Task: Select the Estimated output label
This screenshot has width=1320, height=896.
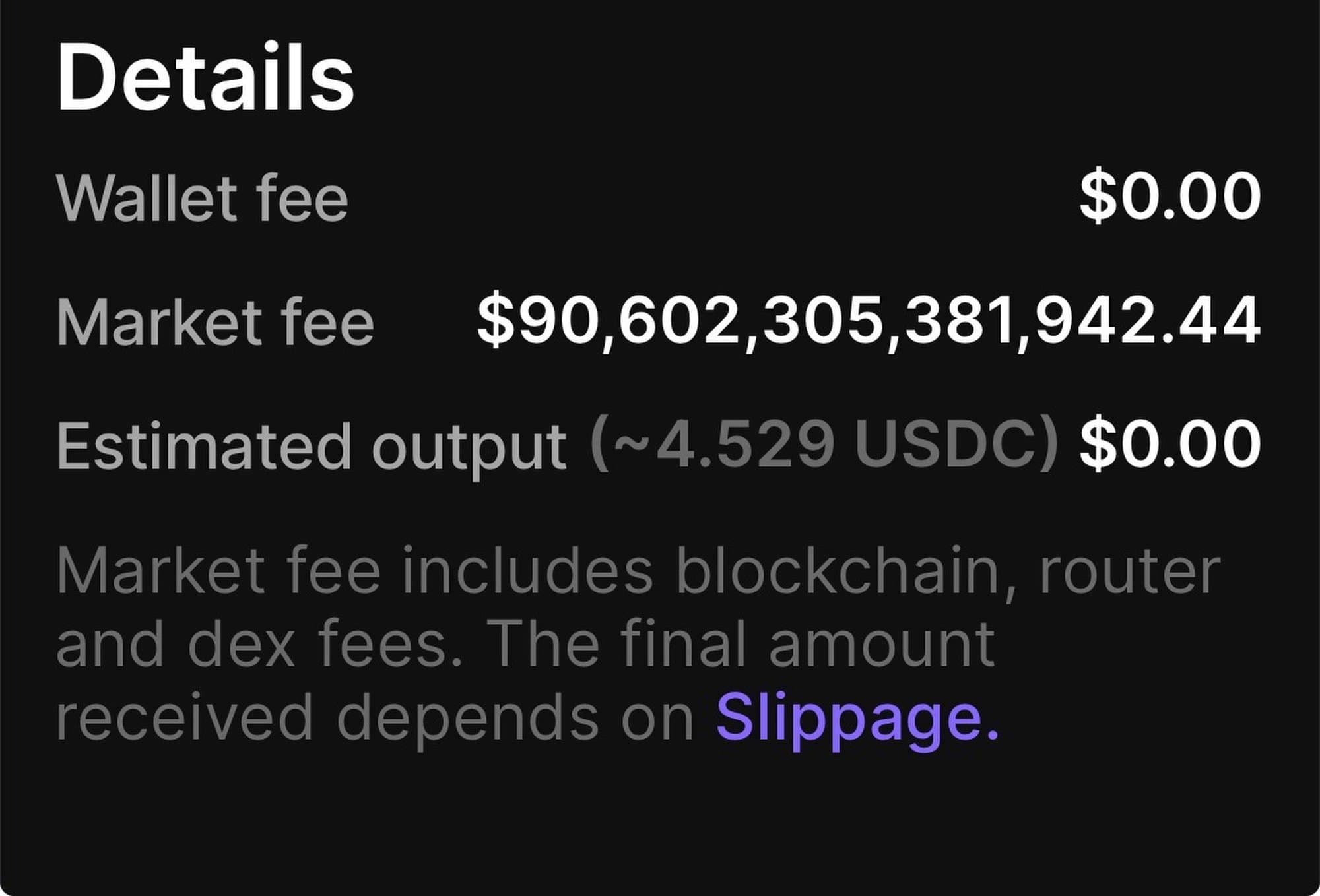Action: [311, 447]
